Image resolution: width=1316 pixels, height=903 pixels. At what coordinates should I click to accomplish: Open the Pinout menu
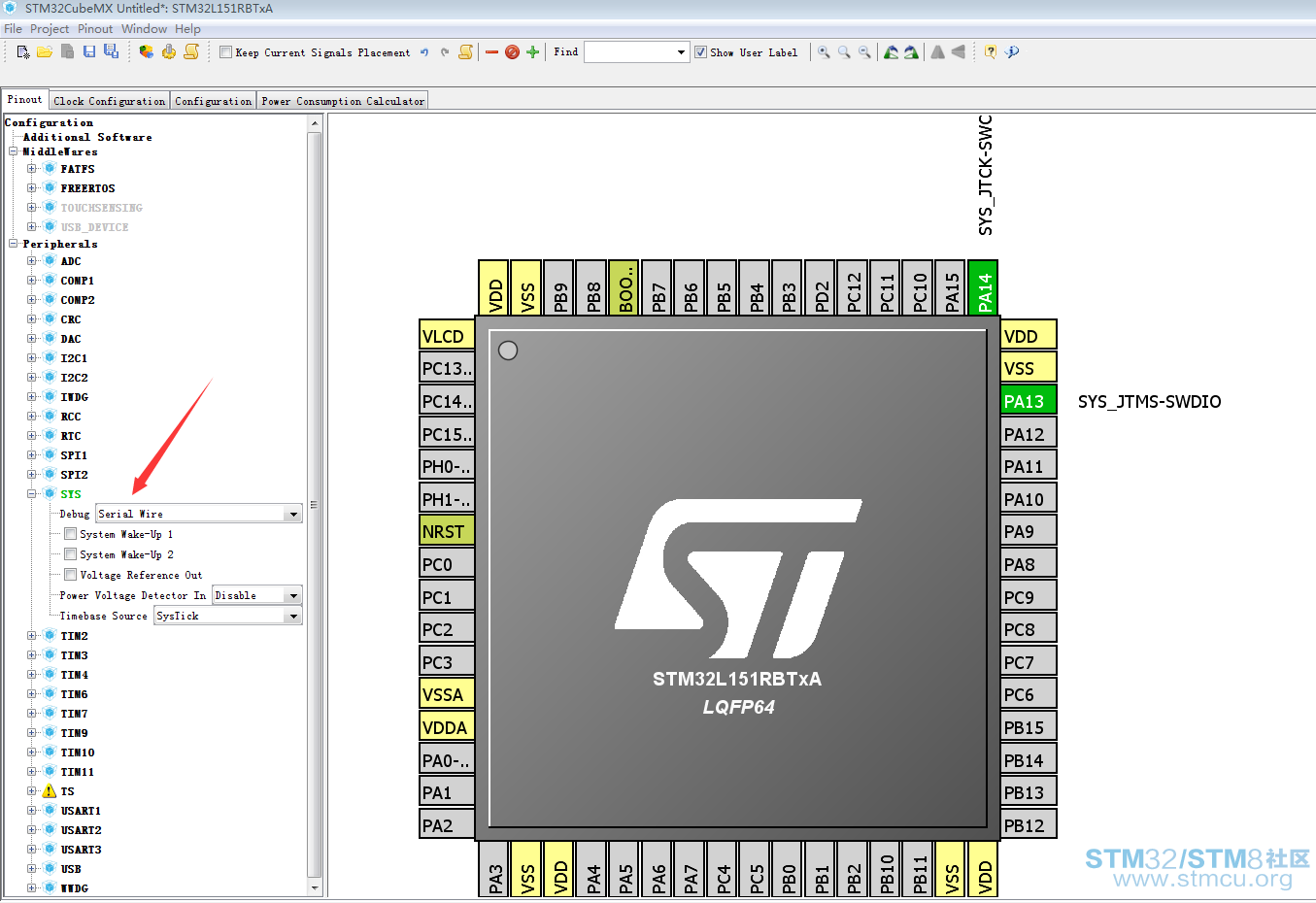95,29
